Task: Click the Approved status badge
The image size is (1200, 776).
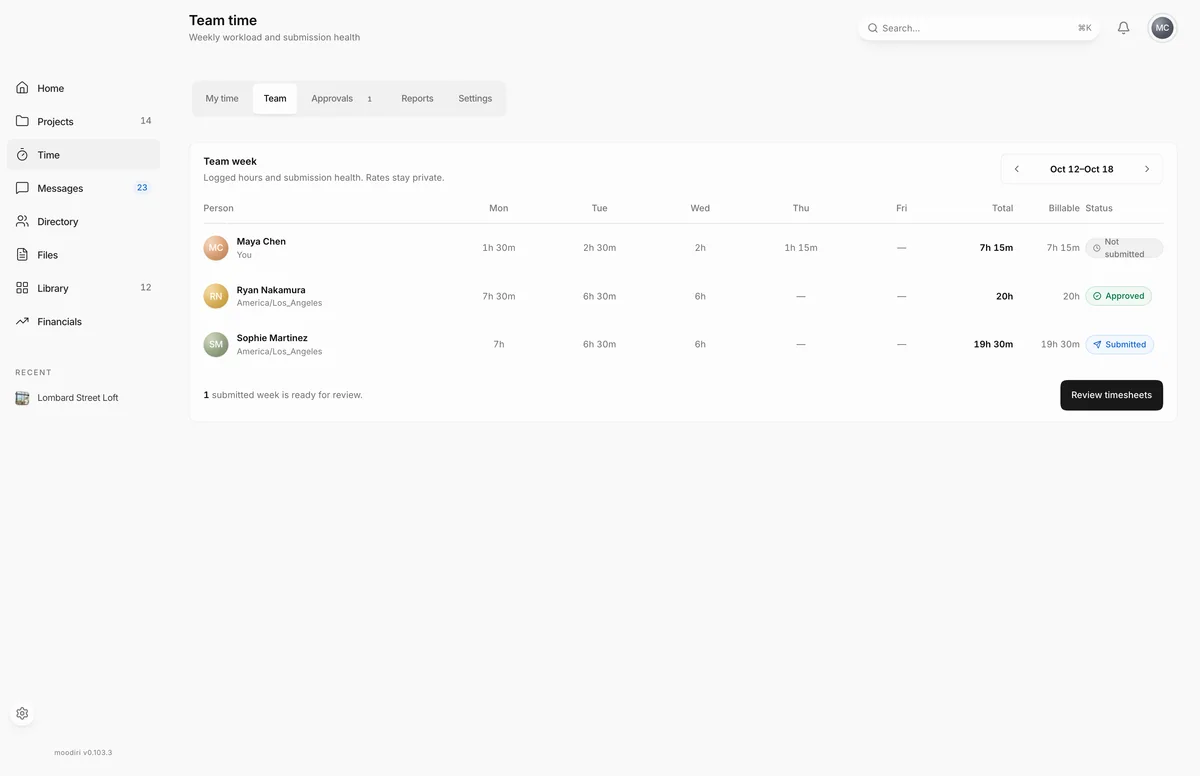Action: point(1118,296)
